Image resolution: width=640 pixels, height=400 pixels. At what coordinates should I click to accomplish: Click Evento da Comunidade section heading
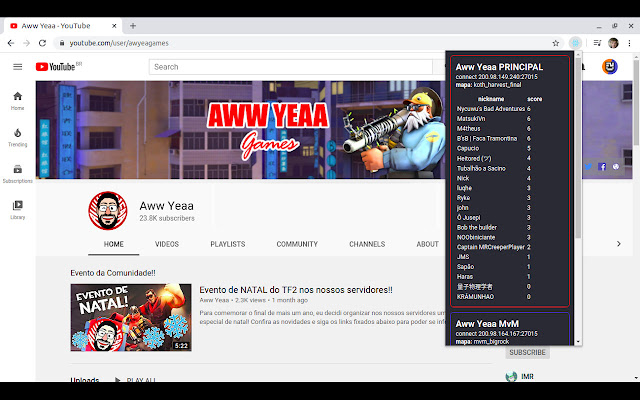113,273
